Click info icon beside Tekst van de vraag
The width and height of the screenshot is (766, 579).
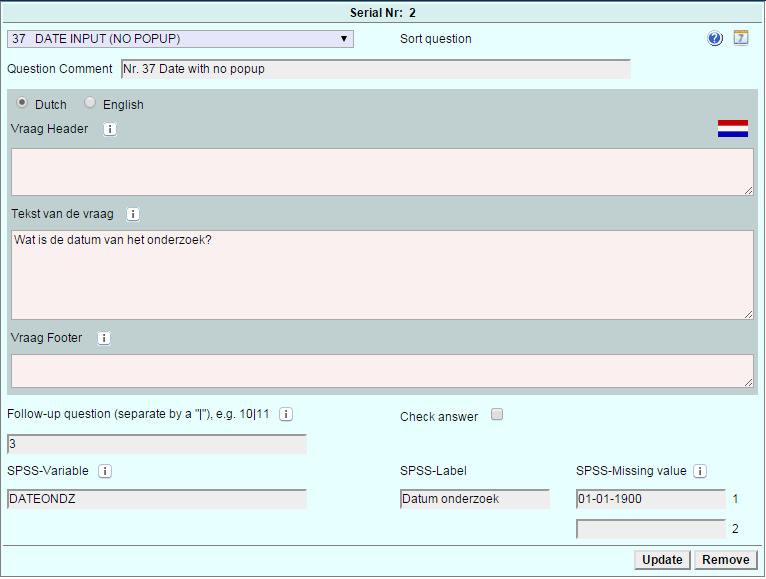(133, 214)
